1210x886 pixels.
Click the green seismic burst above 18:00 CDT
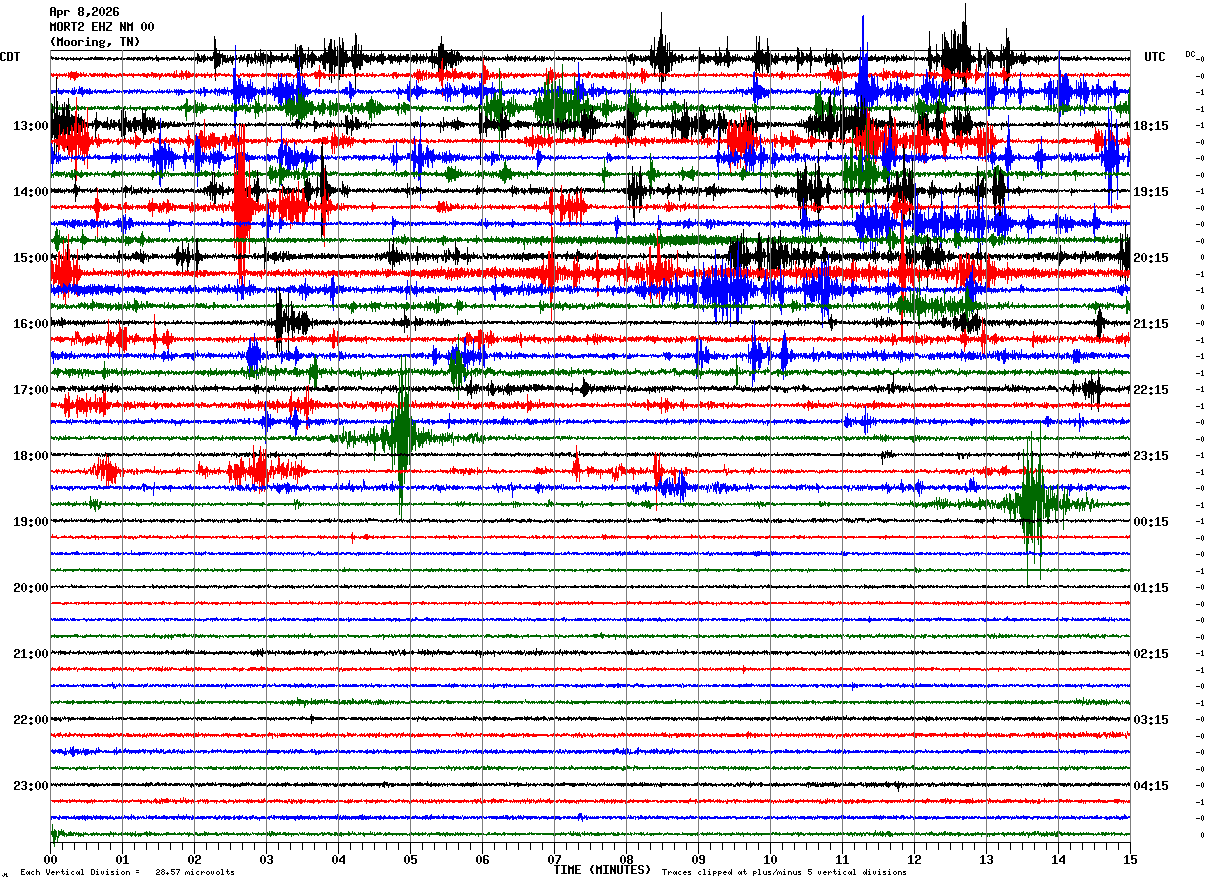(402, 435)
